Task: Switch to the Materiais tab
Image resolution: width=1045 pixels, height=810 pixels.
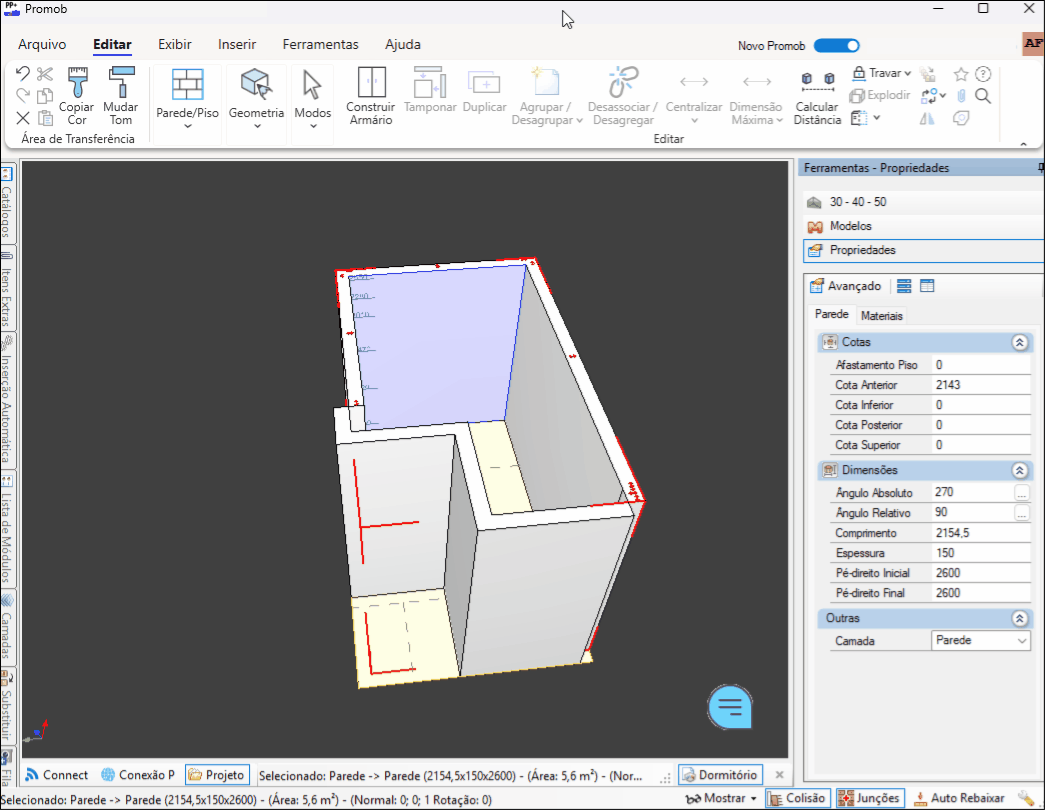Action: pos(882,316)
